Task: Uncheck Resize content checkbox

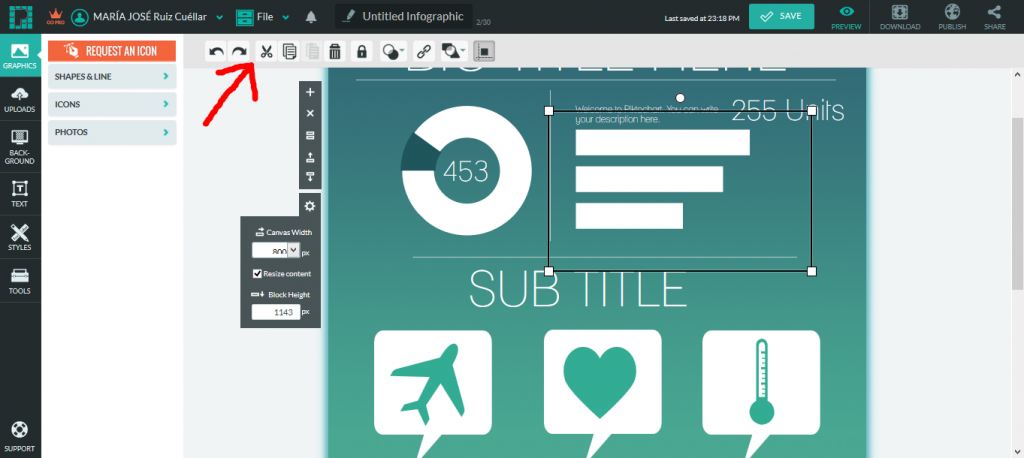Action: point(257,274)
